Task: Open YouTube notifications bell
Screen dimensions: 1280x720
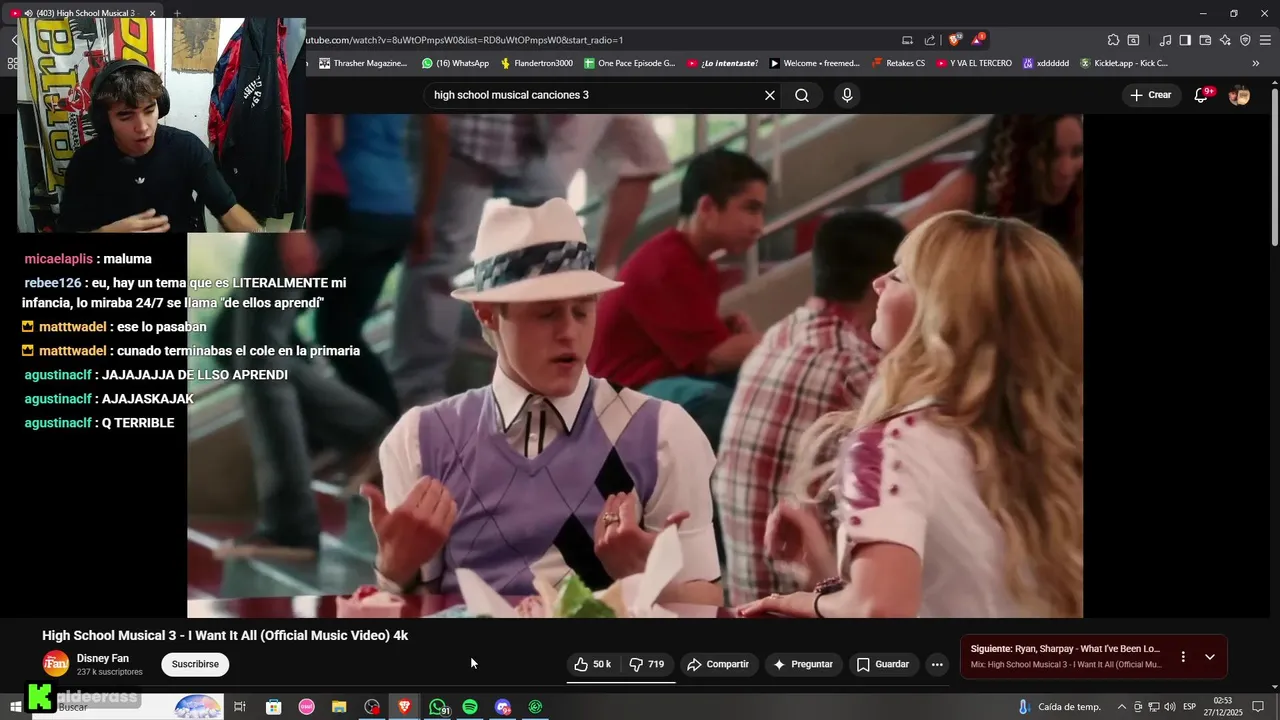Action: click(x=1203, y=95)
